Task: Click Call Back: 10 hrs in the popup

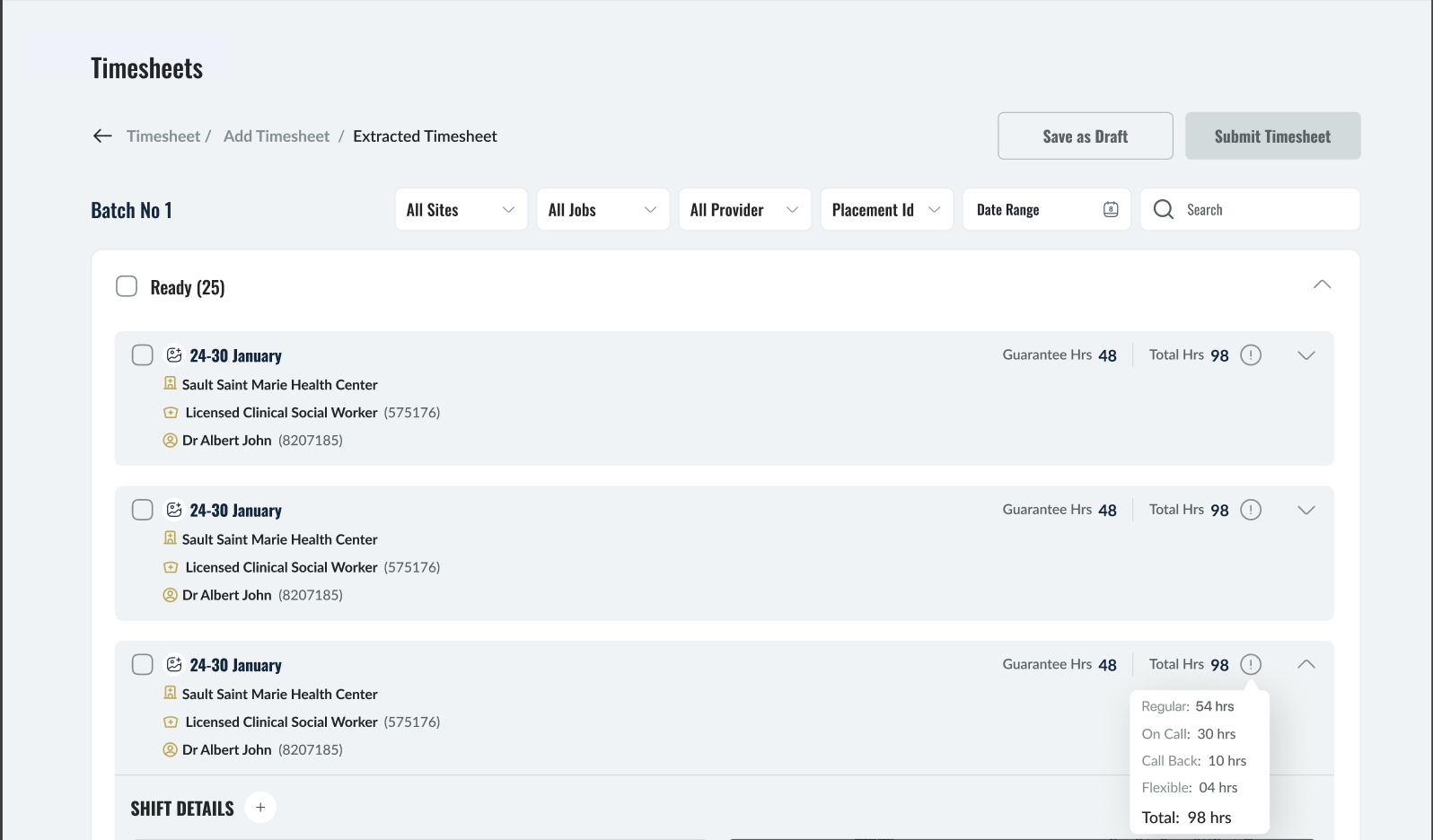Action: [1194, 761]
